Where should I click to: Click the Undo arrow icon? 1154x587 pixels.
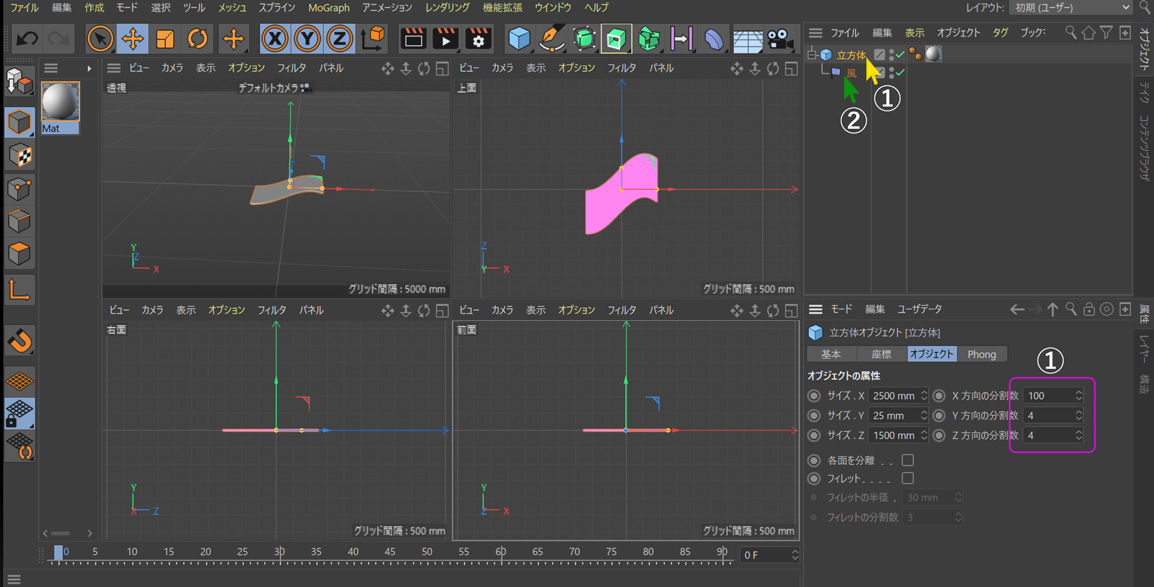coord(27,39)
